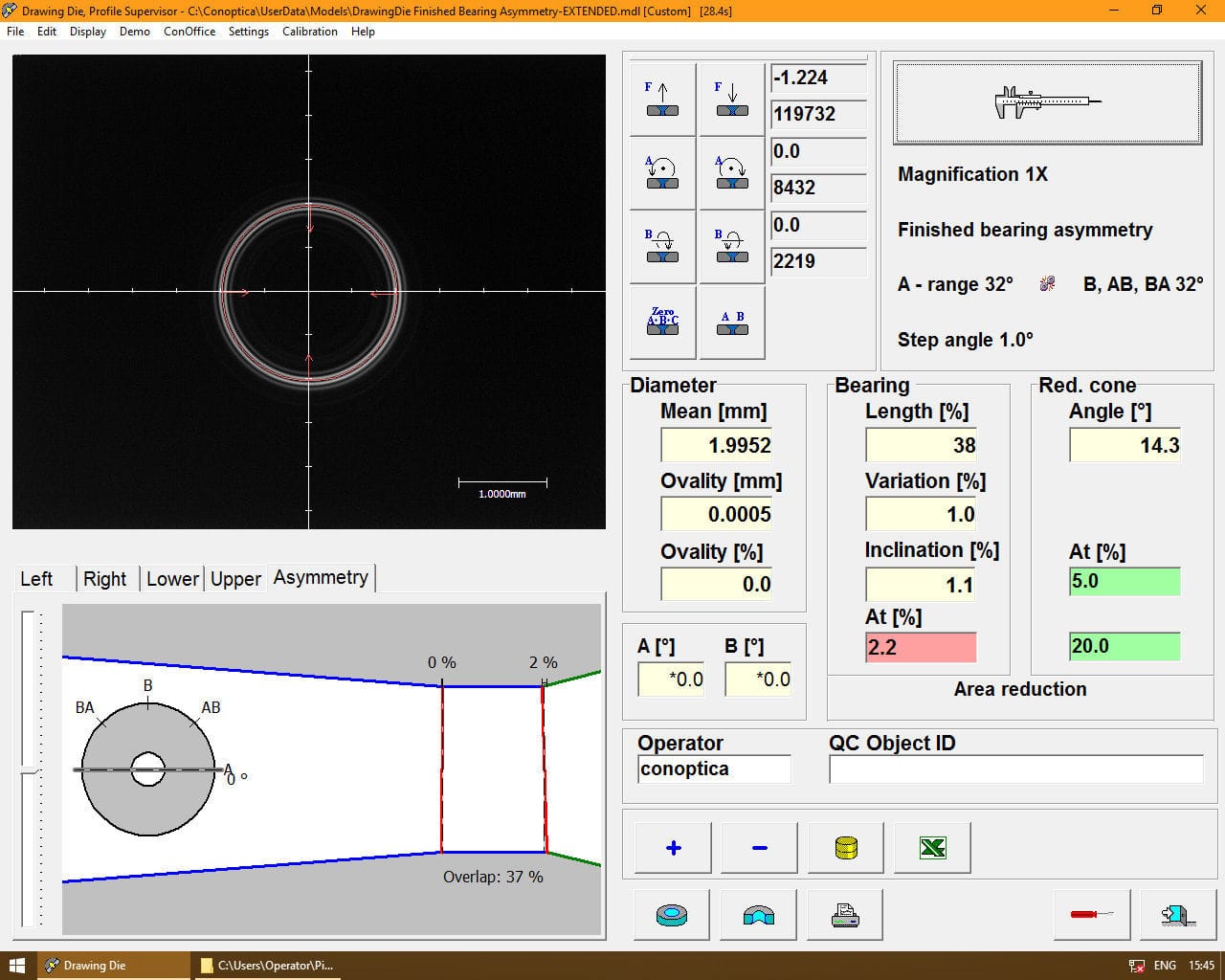Switch to the Left profile tab
The height and width of the screenshot is (980, 1225).
click(x=36, y=578)
